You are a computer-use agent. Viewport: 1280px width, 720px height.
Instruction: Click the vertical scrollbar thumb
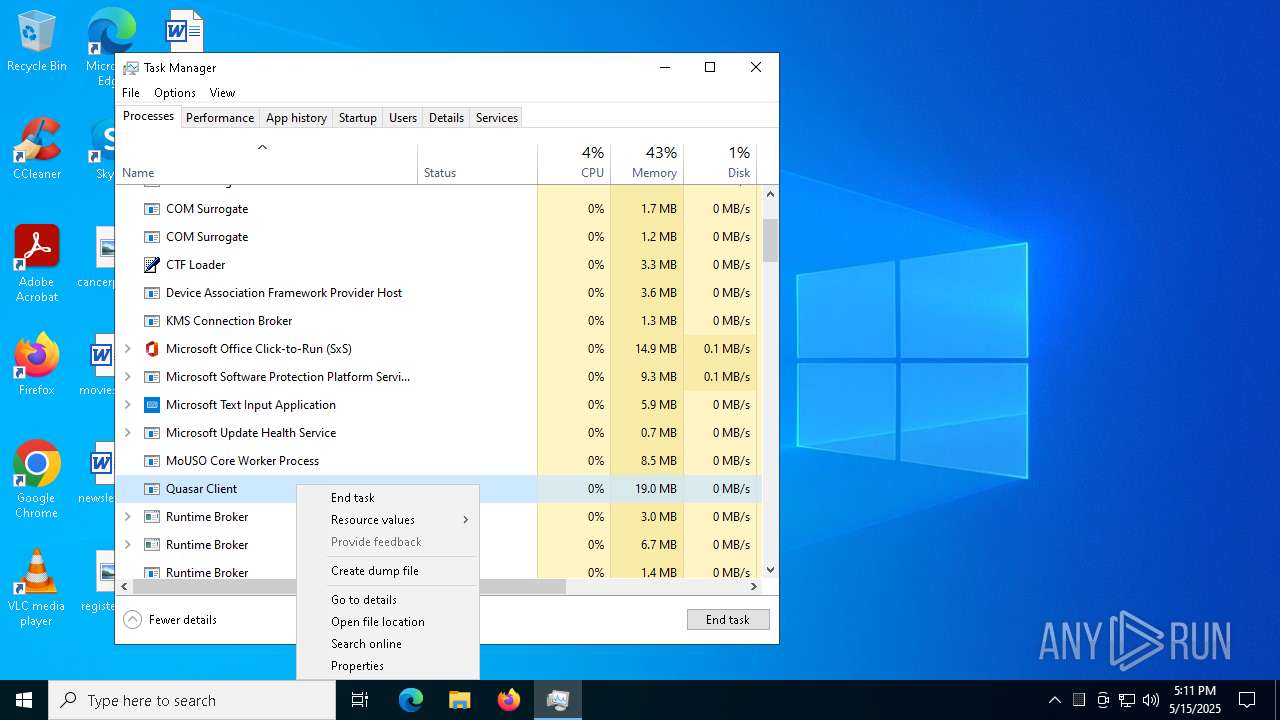[x=770, y=240]
